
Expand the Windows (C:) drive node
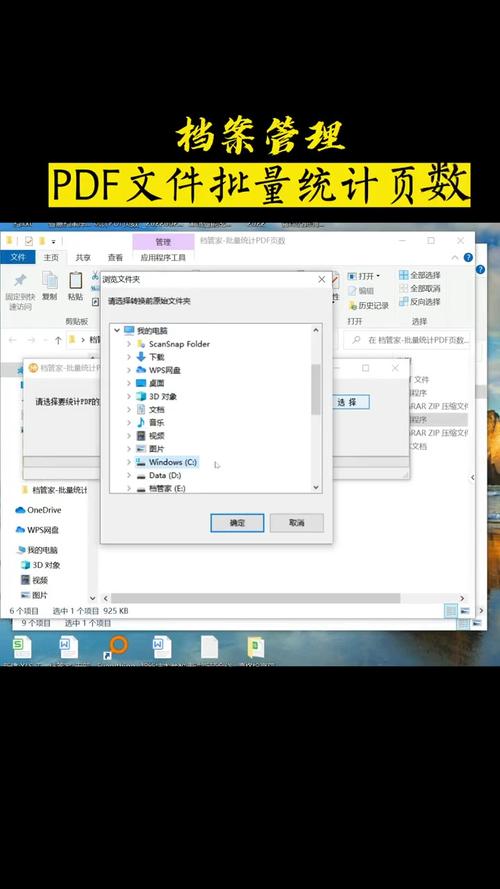[129, 462]
